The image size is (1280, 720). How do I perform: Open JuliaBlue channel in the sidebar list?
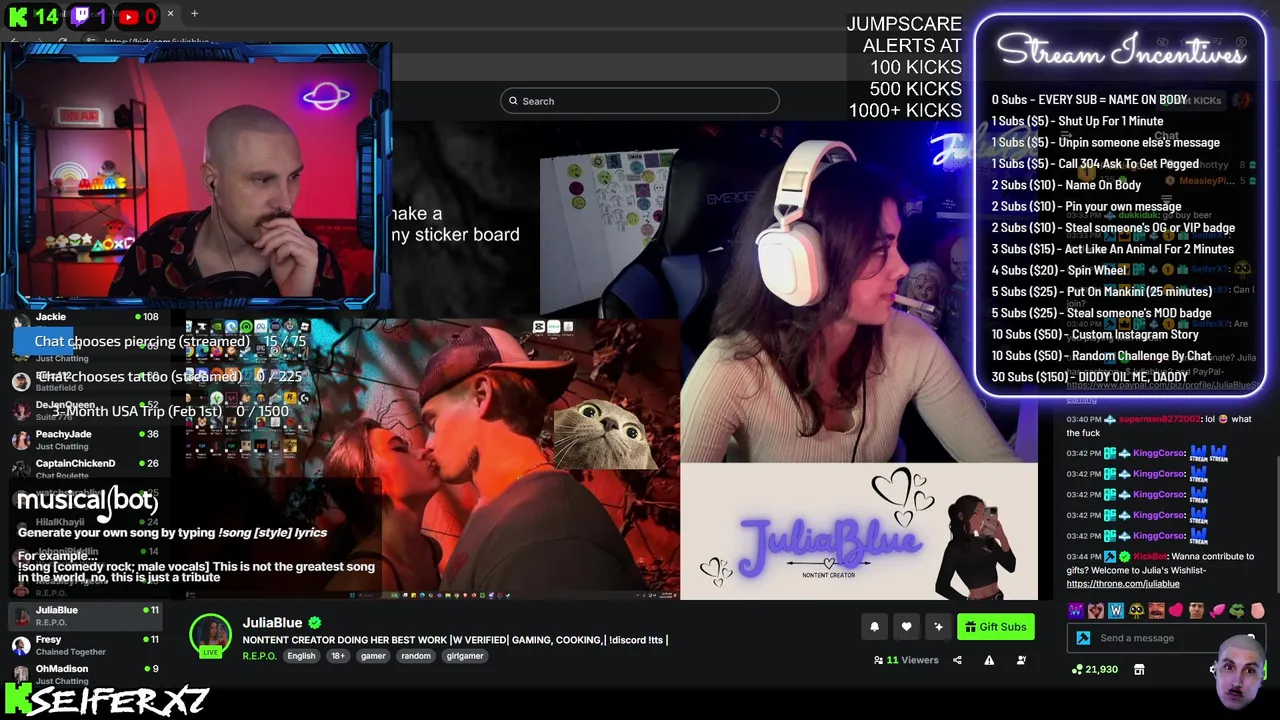click(85, 615)
